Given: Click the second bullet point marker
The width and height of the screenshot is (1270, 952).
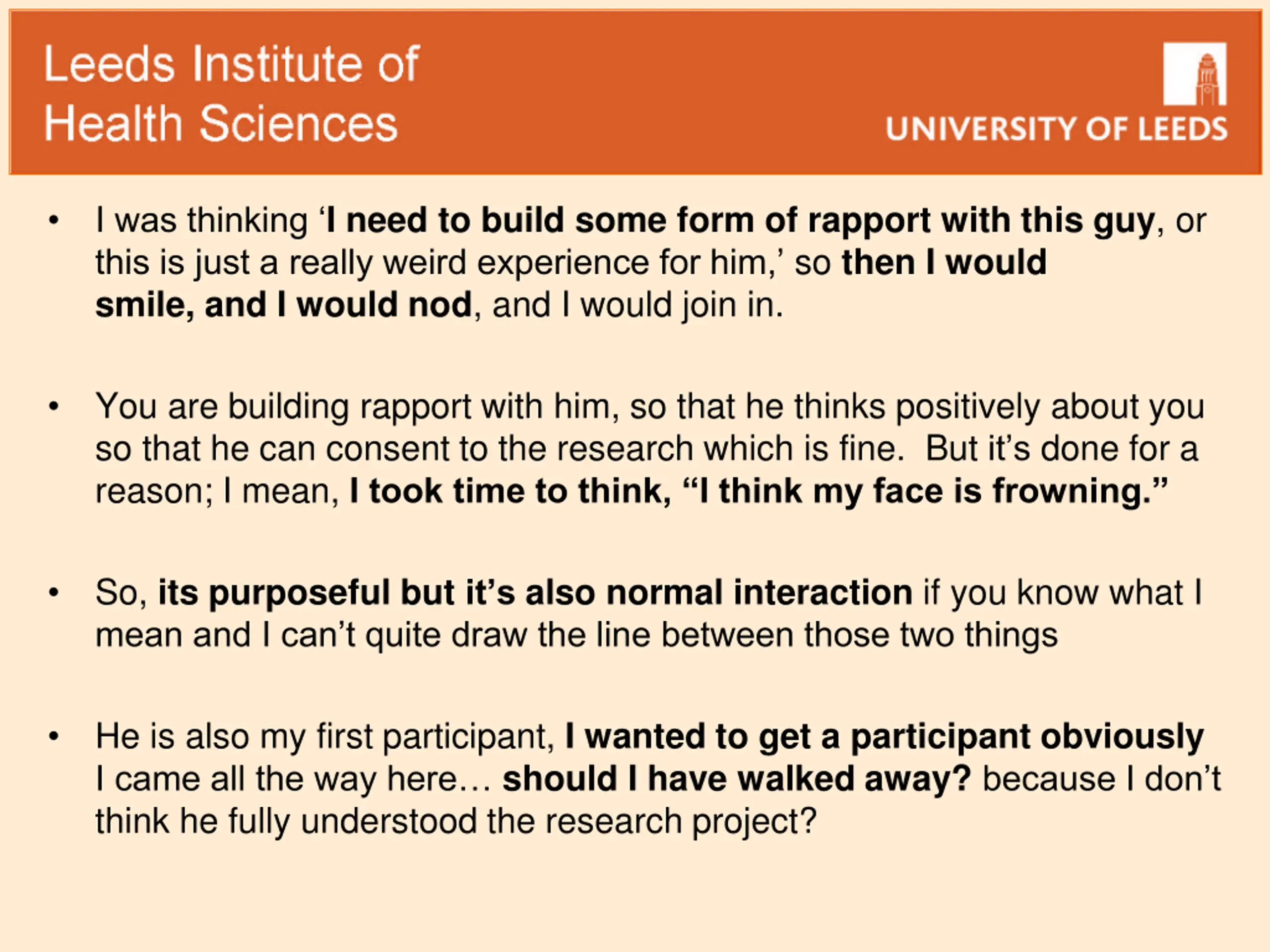Looking at the screenshot, I should click(54, 407).
